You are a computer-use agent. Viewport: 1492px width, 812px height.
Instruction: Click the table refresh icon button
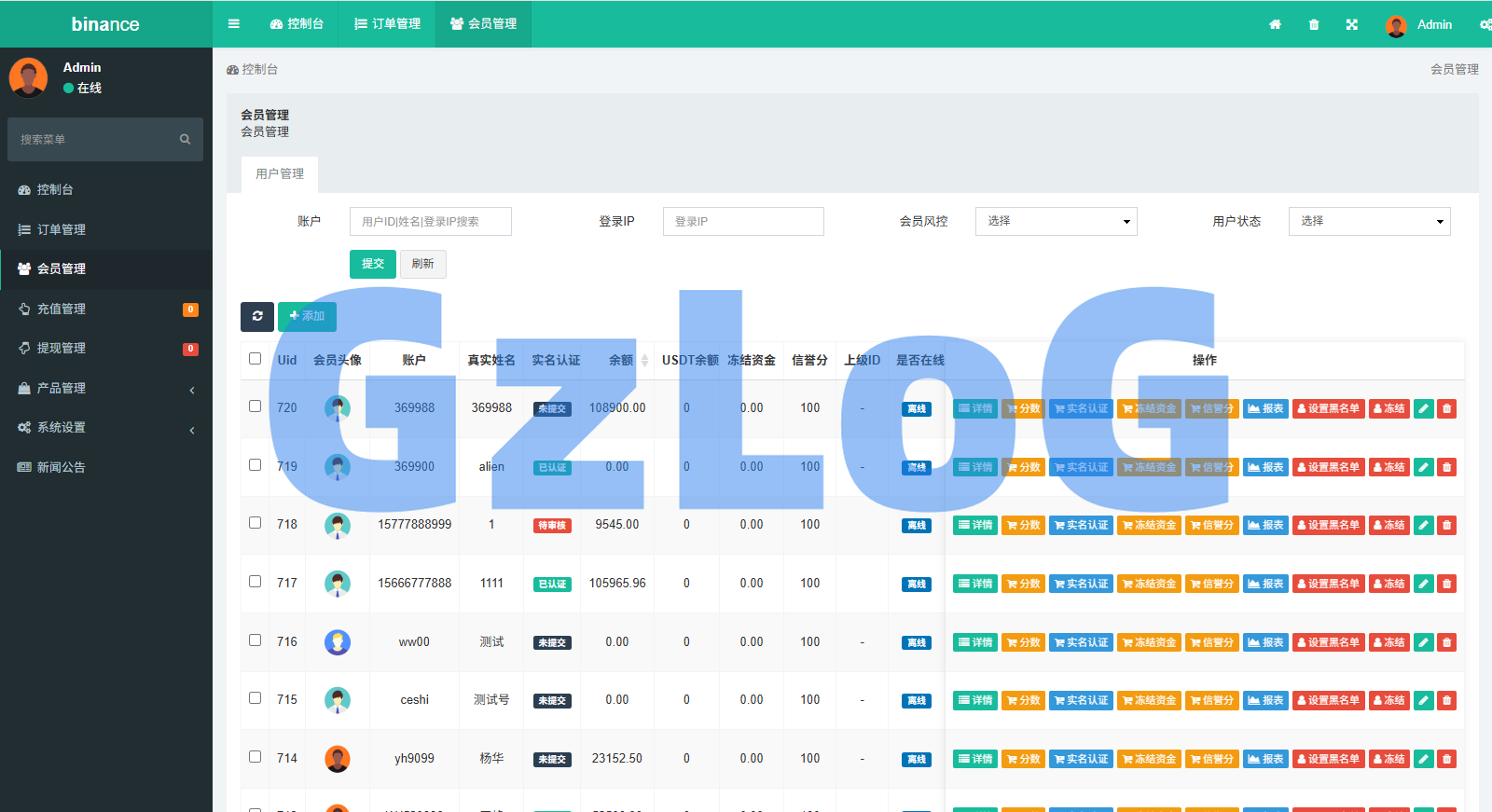[257, 316]
